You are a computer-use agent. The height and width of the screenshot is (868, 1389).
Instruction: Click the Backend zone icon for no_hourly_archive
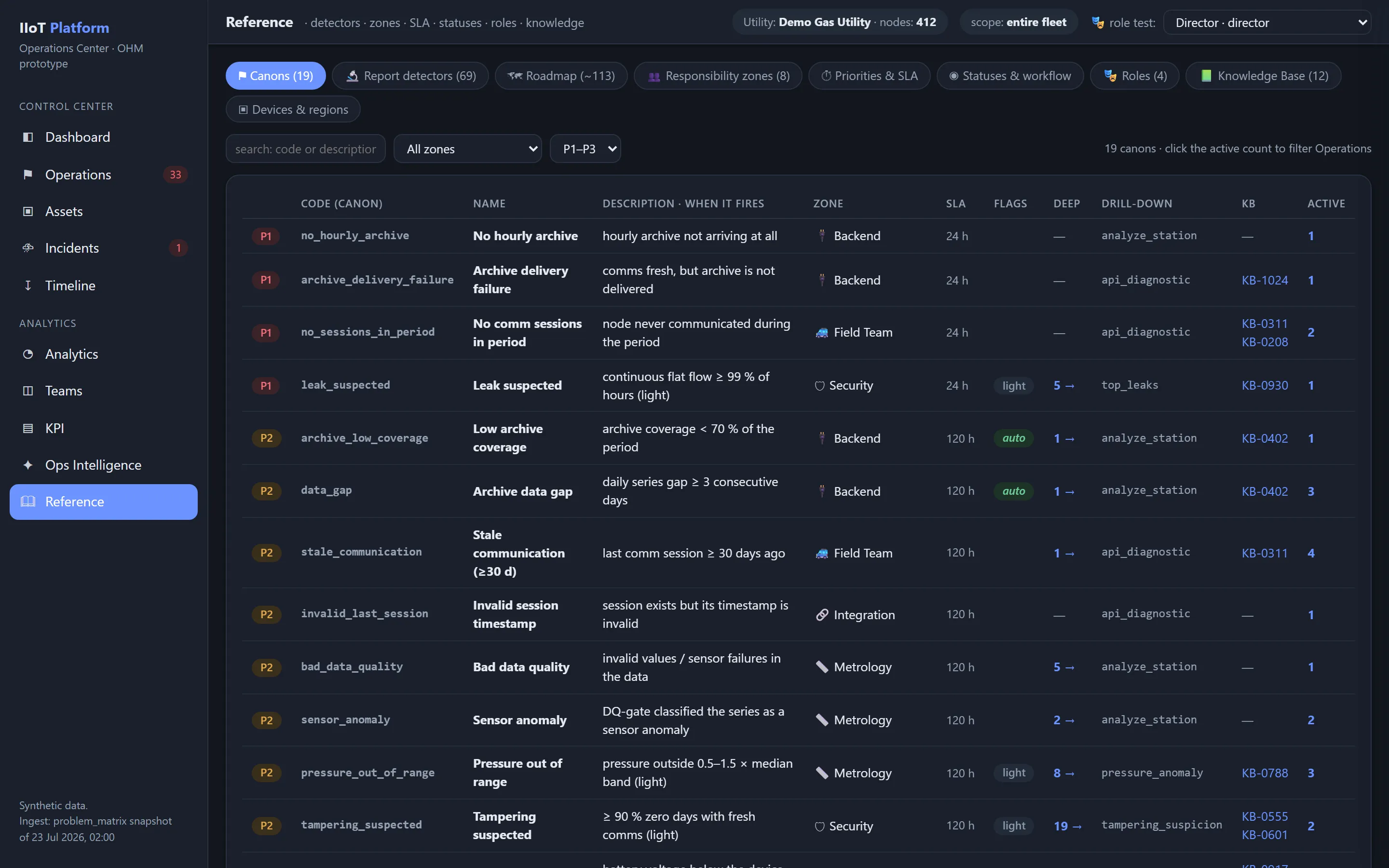coord(822,235)
